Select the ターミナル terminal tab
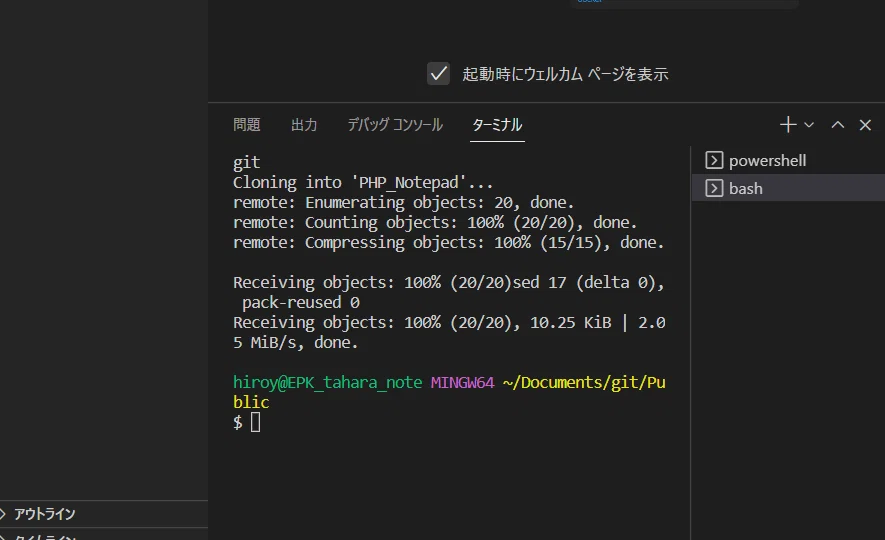 pyautogui.click(x=497, y=125)
